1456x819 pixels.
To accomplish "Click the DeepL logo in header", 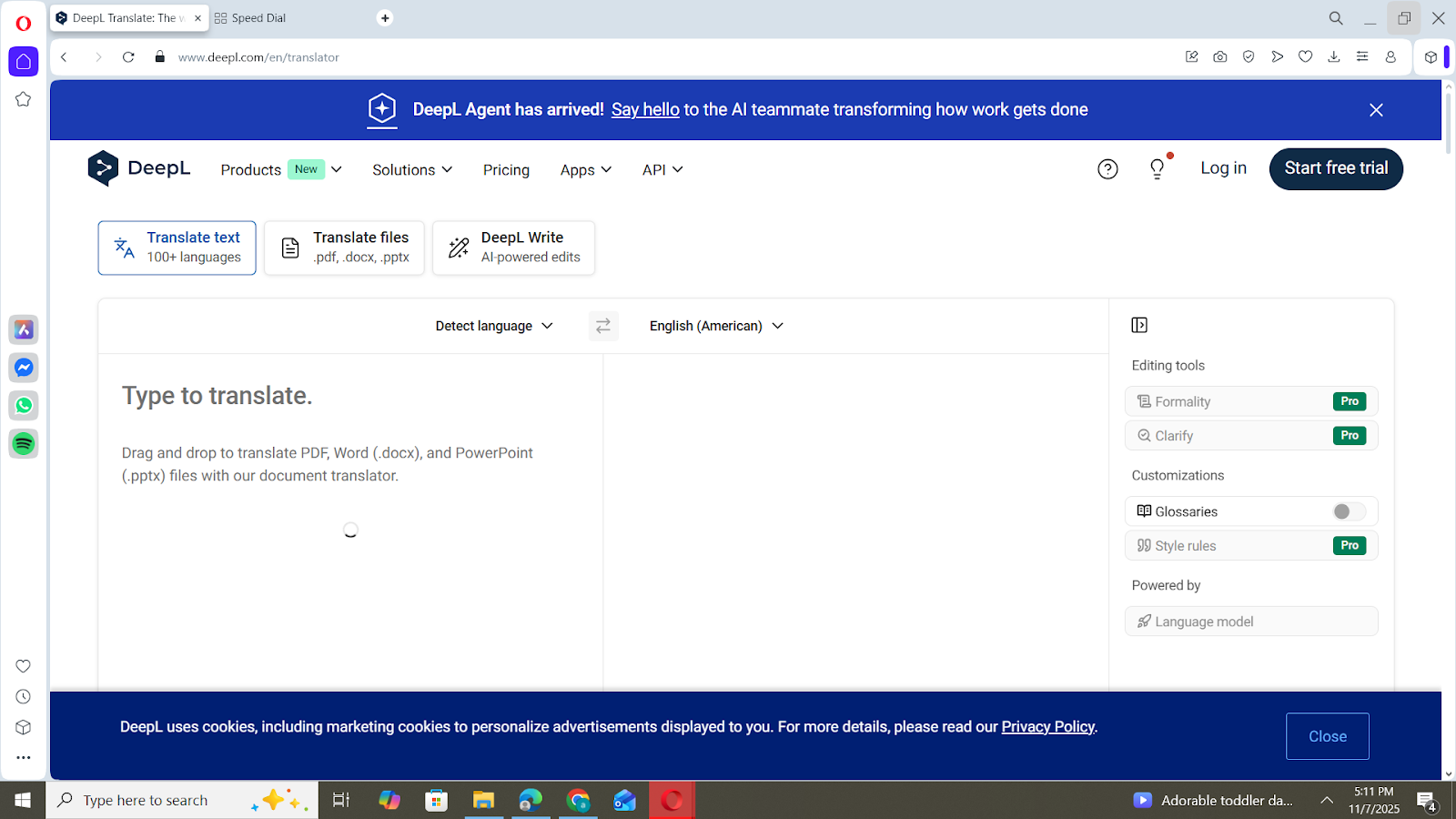I will (139, 168).
